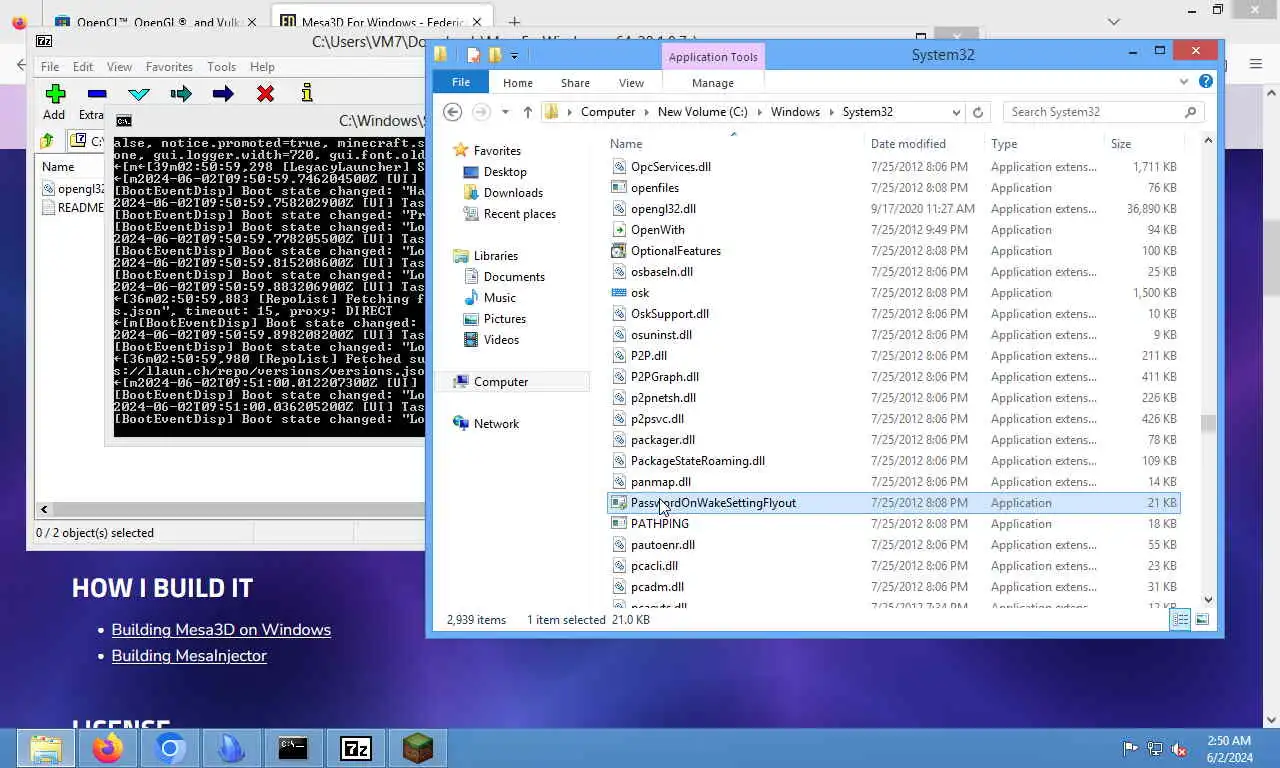
Task: Click the Explorer Help question icon
Action: [x=1206, y=82]
